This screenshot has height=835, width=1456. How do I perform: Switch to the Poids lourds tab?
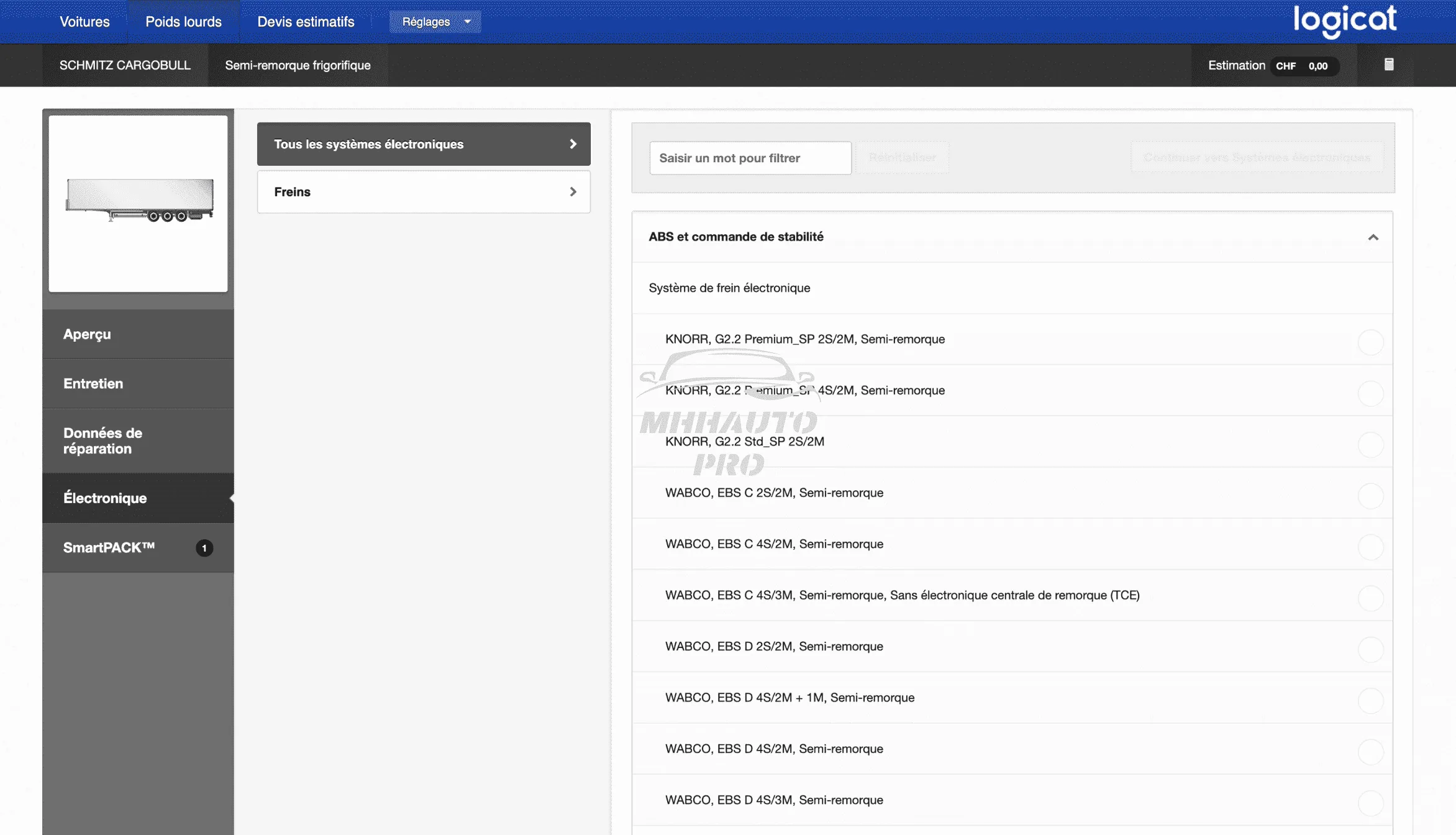[x=183, y=22]
